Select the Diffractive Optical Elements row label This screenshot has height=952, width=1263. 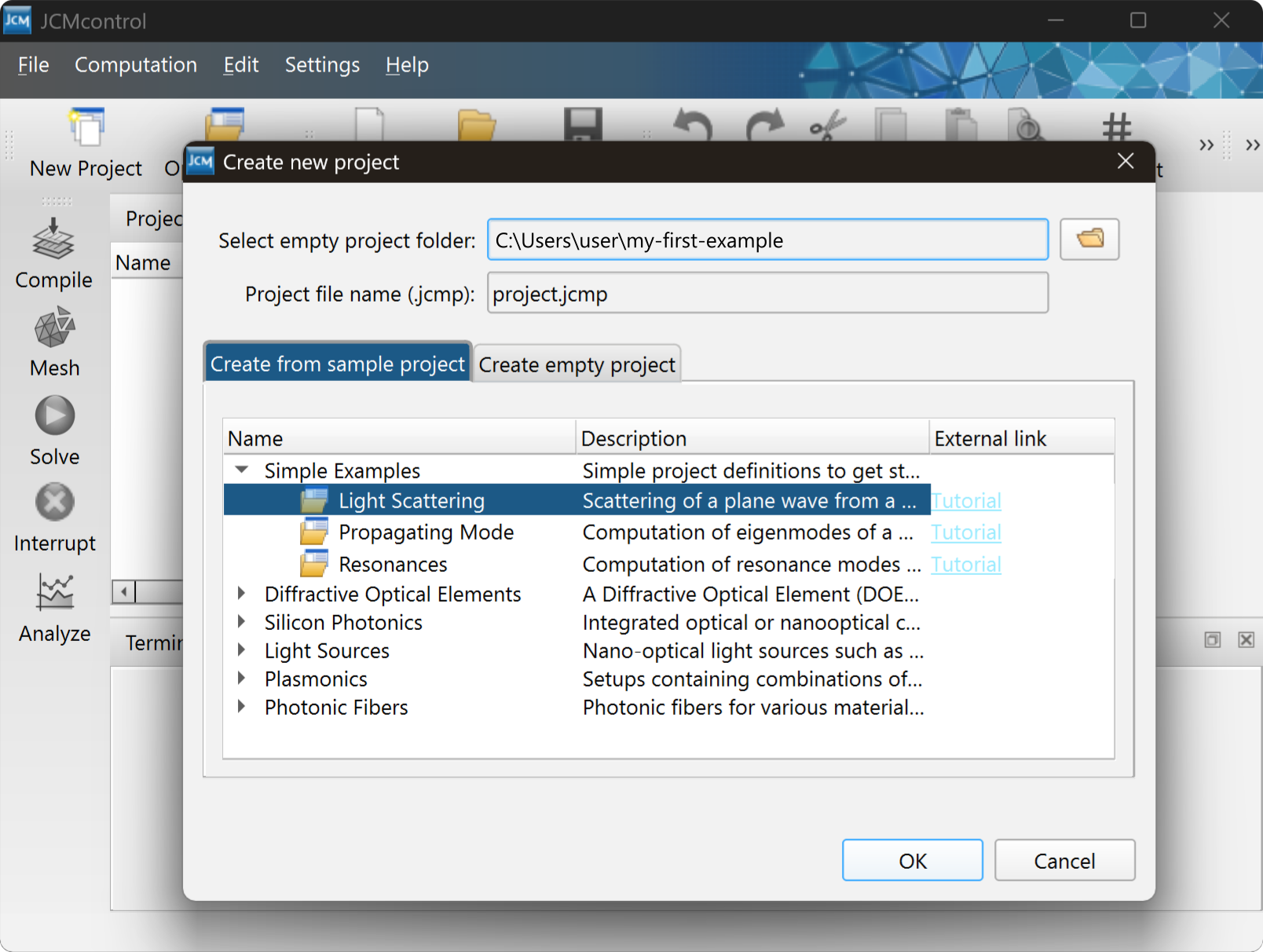pos(393,594)
